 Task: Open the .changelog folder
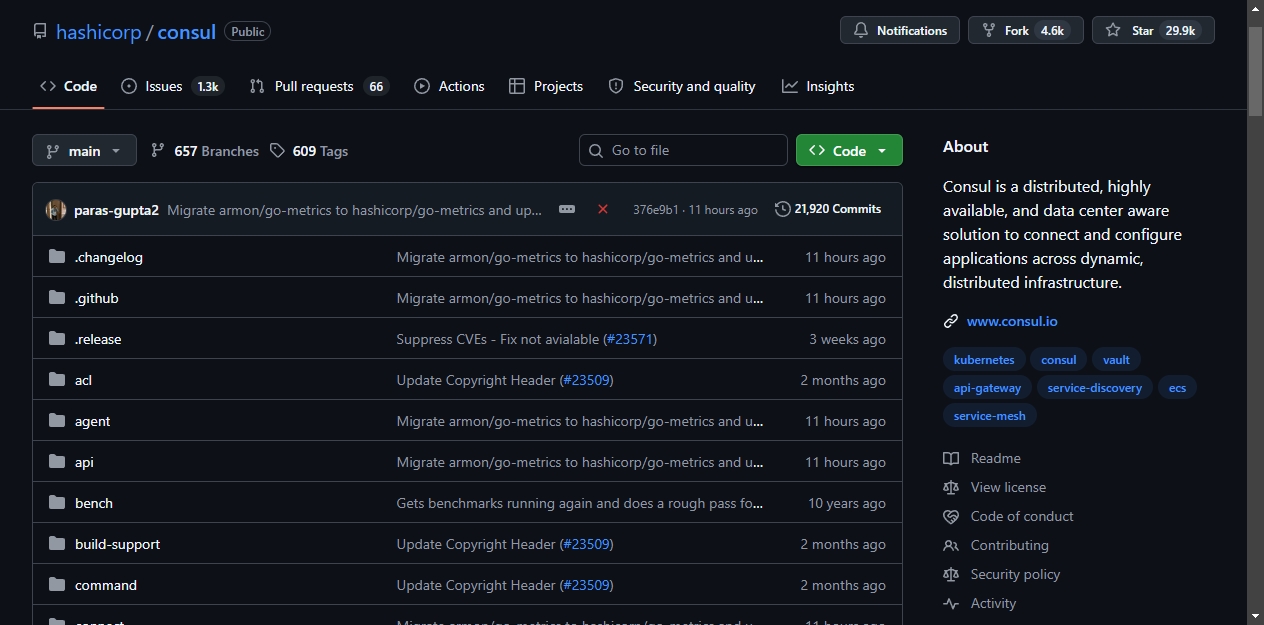[x=109, y=257]
